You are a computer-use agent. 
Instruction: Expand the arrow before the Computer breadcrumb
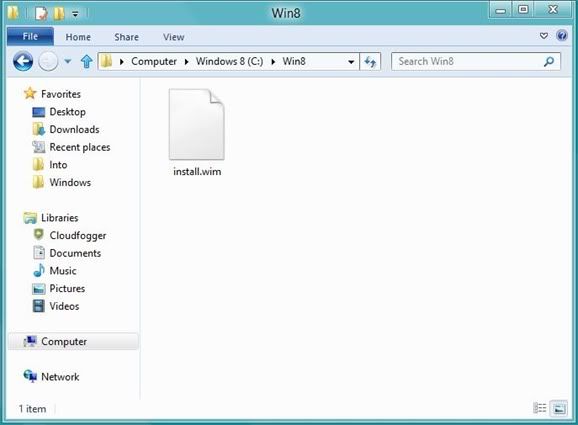pos(122,62)
